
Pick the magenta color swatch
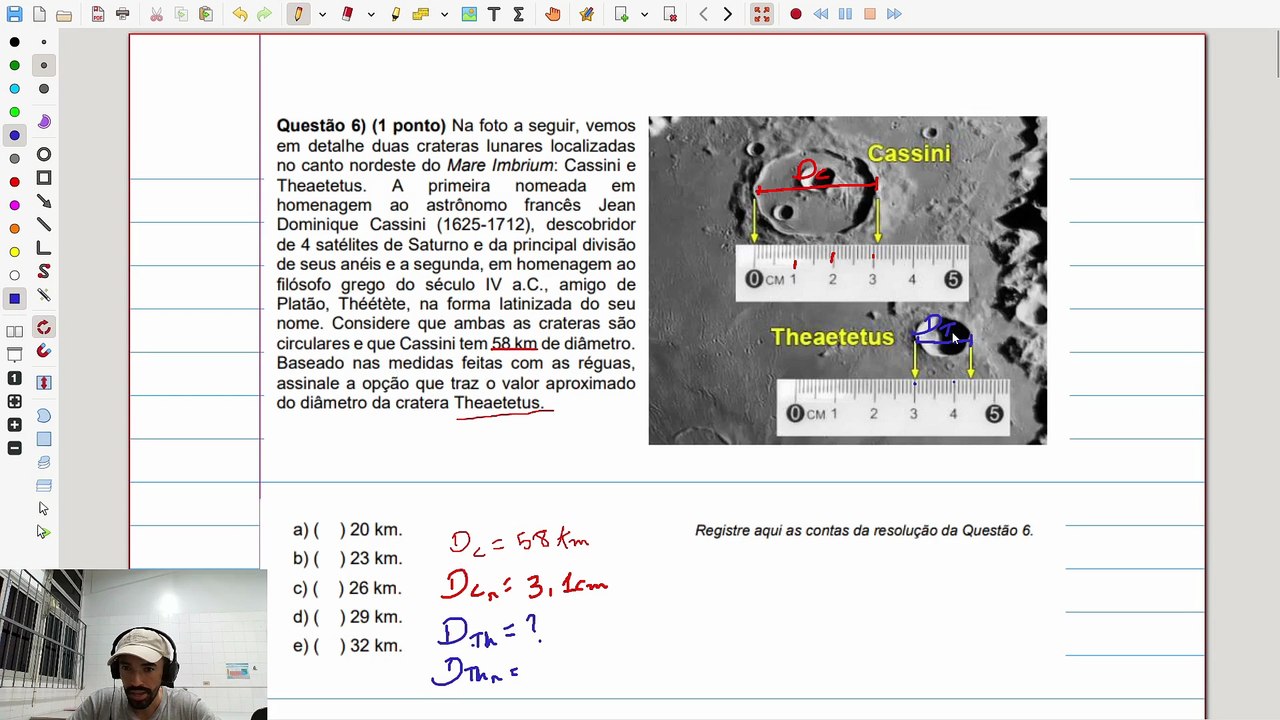(x=14, y=205)
